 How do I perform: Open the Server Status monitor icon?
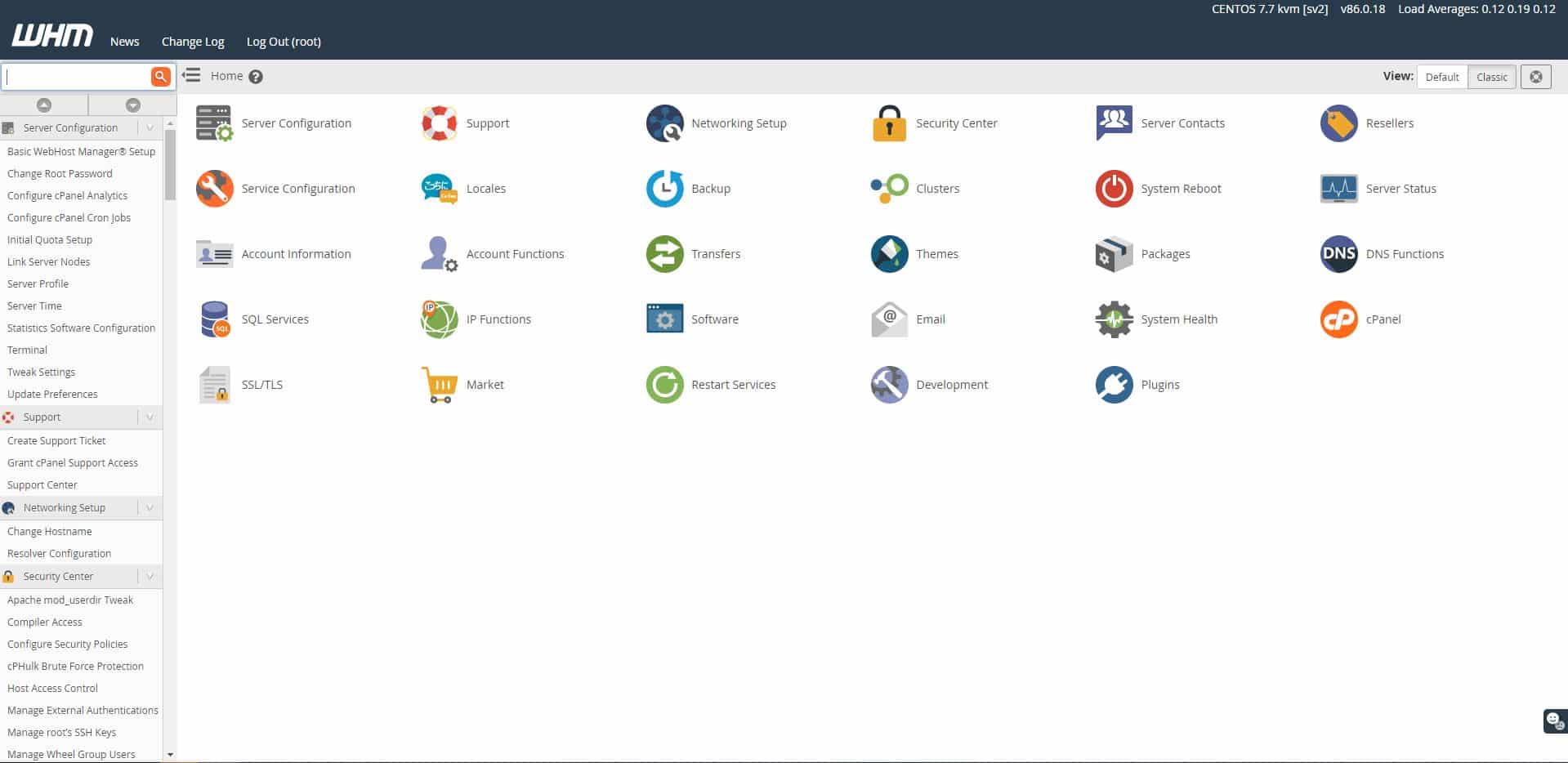1338,189
